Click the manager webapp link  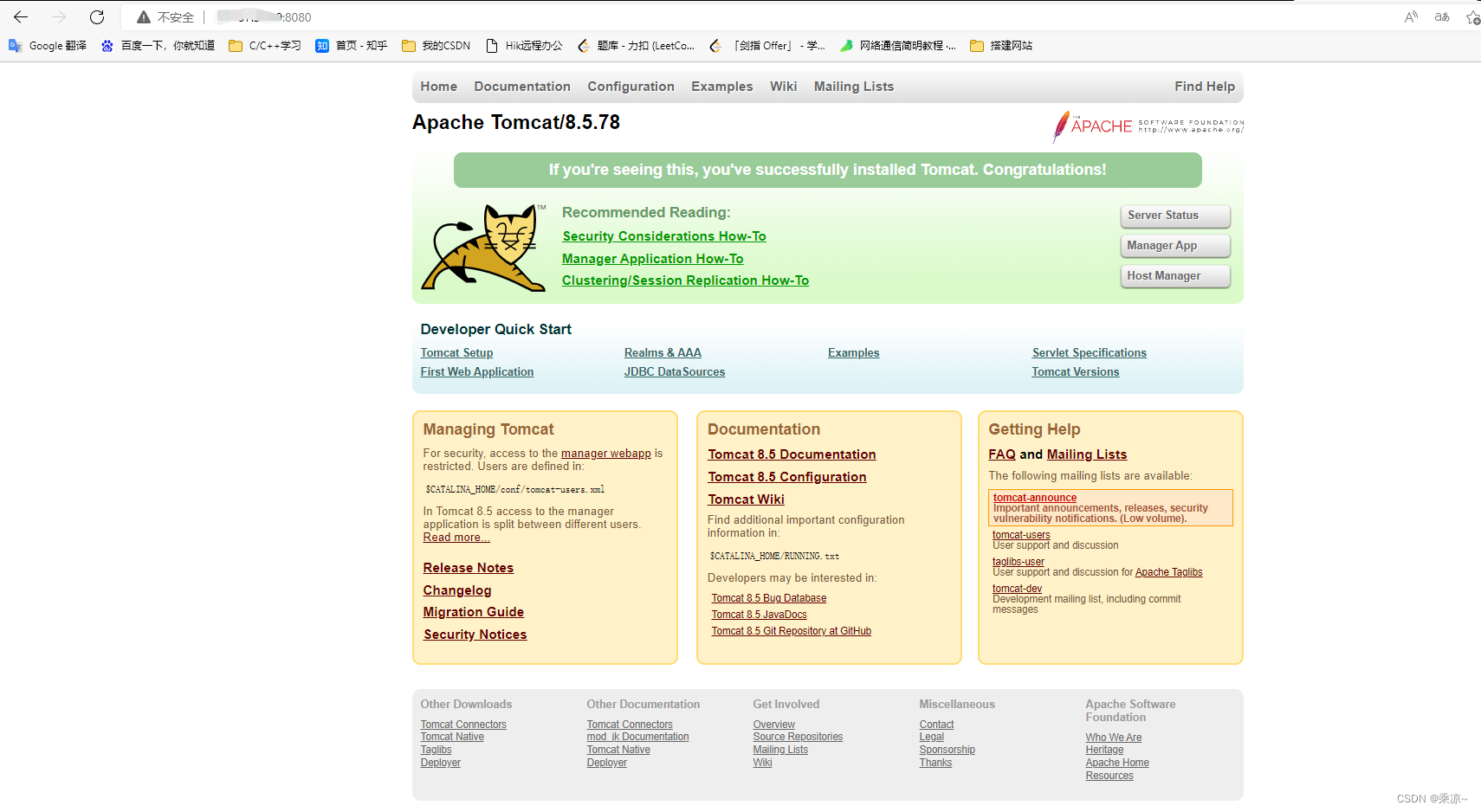point(606,454)
